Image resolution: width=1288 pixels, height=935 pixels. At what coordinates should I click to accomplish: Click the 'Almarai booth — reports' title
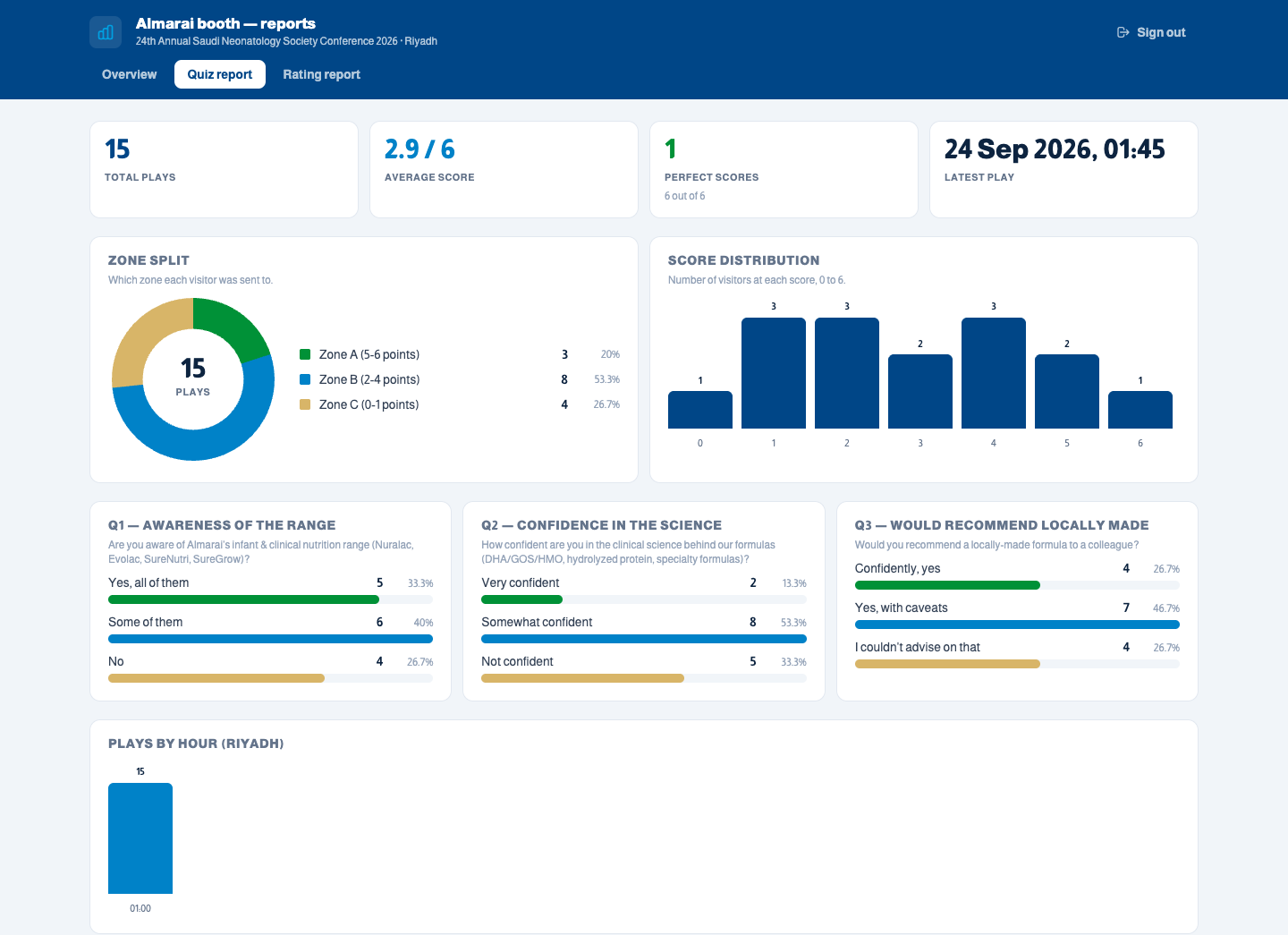click(x=225, y=23)
